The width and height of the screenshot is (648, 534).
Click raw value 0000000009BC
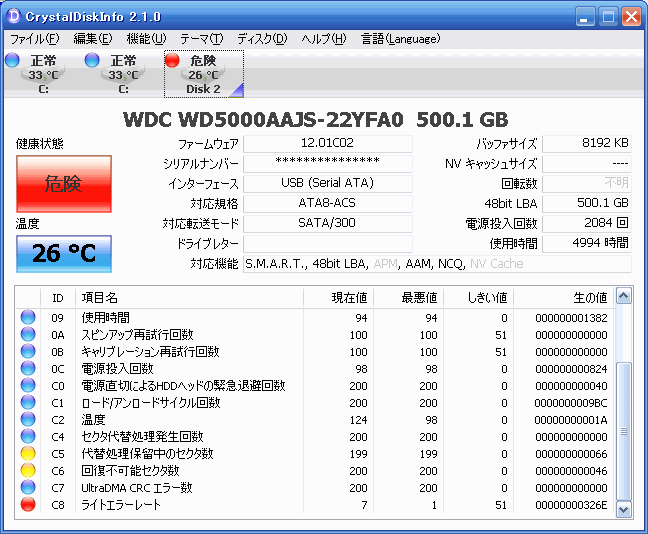(x=571, y=403)
